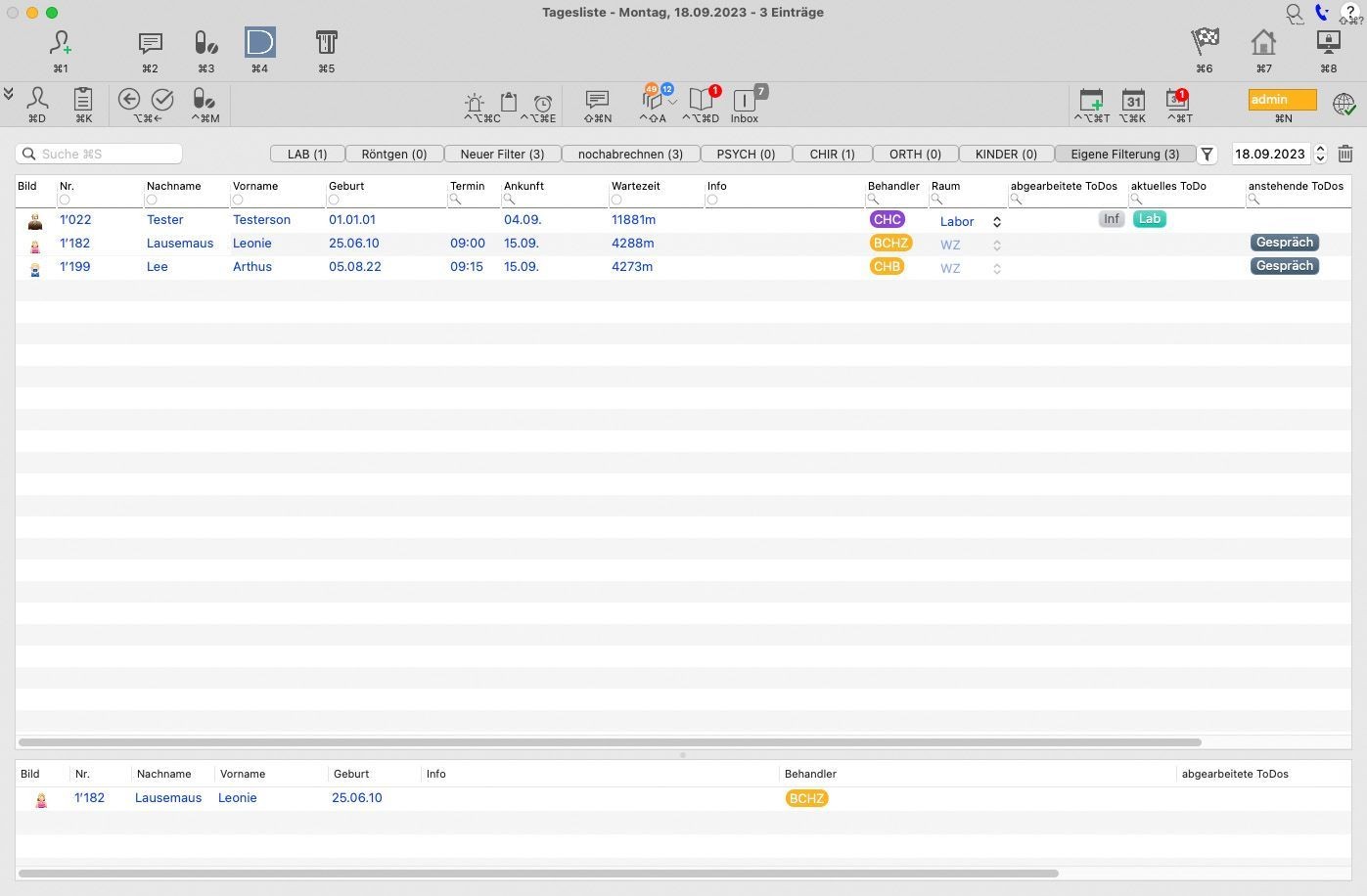Toggle the filter funnel button
1367x896 pixels.
tap(1208, 154)
